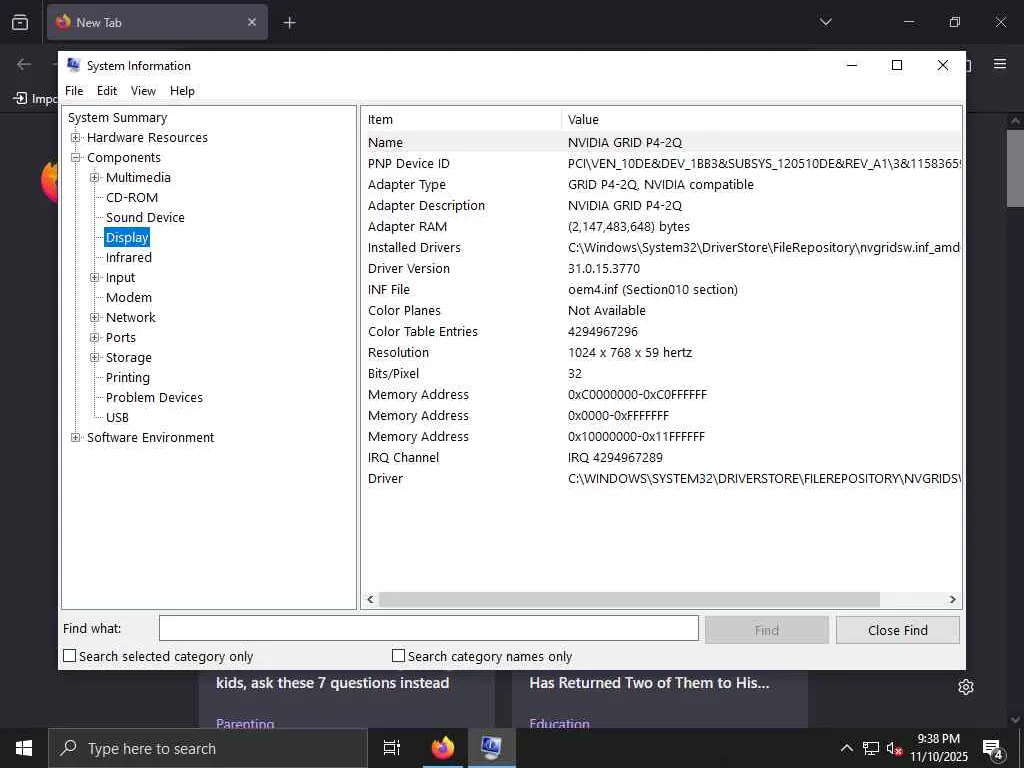Screen dimensions: 1024x768
Task: Click Firefox page vertical scrollbar thumb
Action: [1016, 168]
